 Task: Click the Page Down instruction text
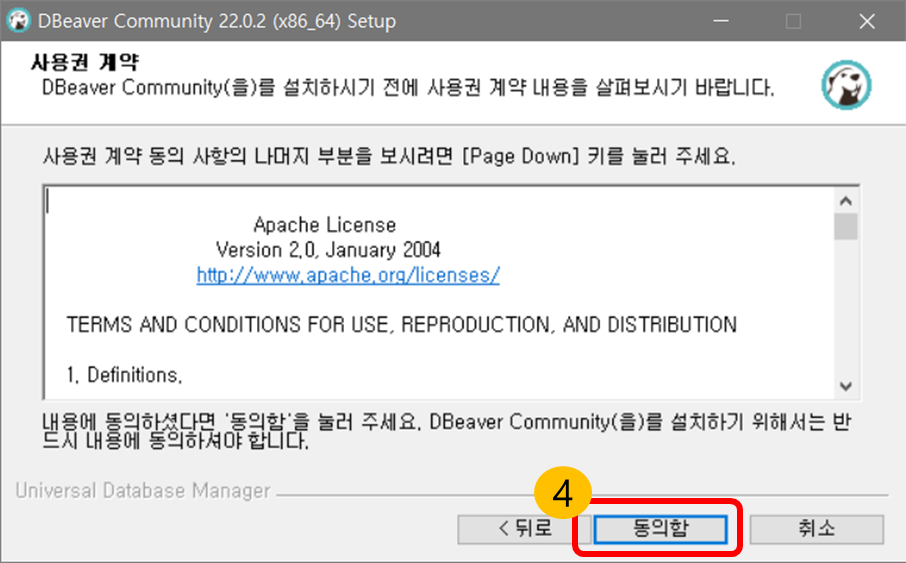pyautogui.click(x=389, y=156)
